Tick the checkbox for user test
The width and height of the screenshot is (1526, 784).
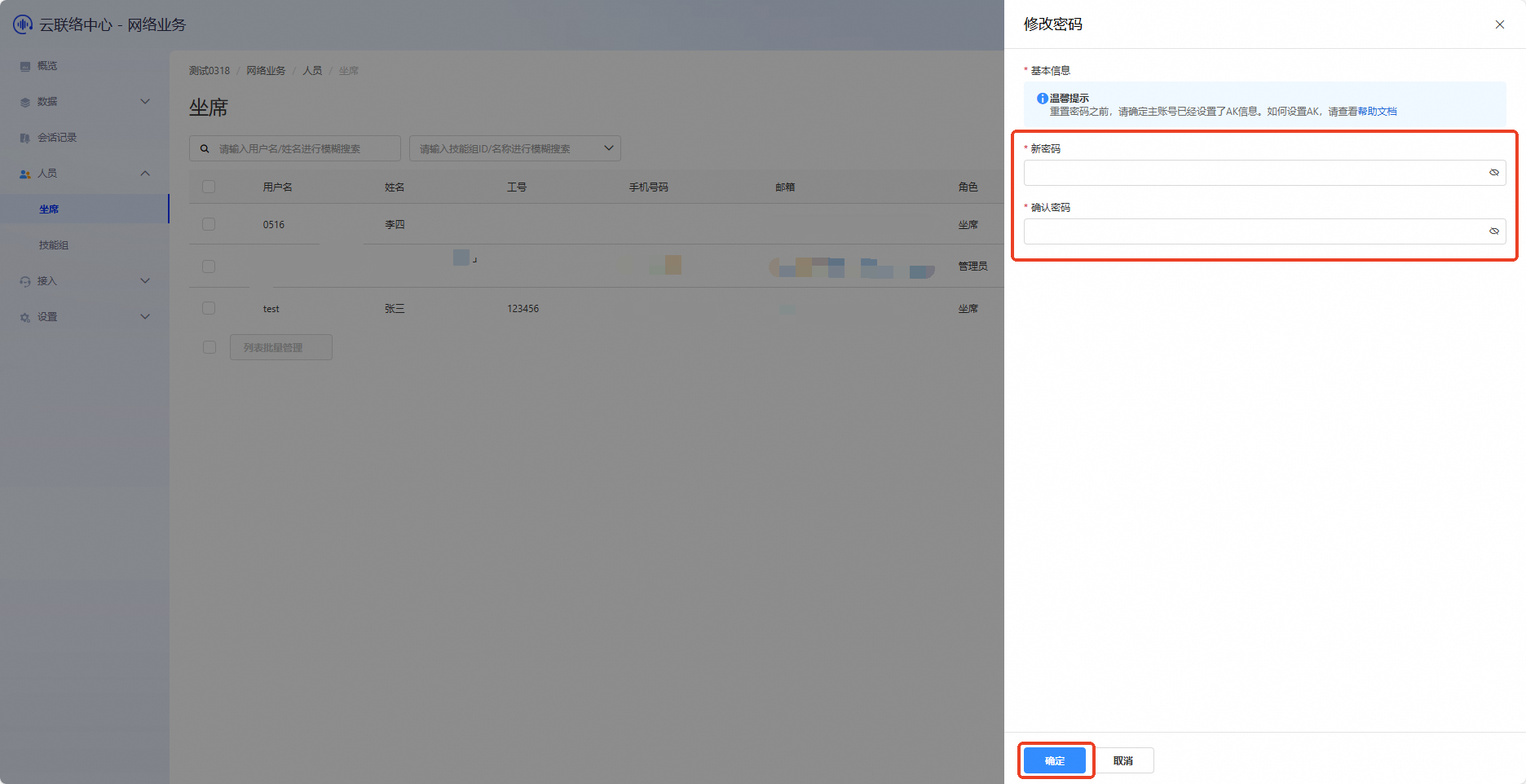click(x=209, y=308)
